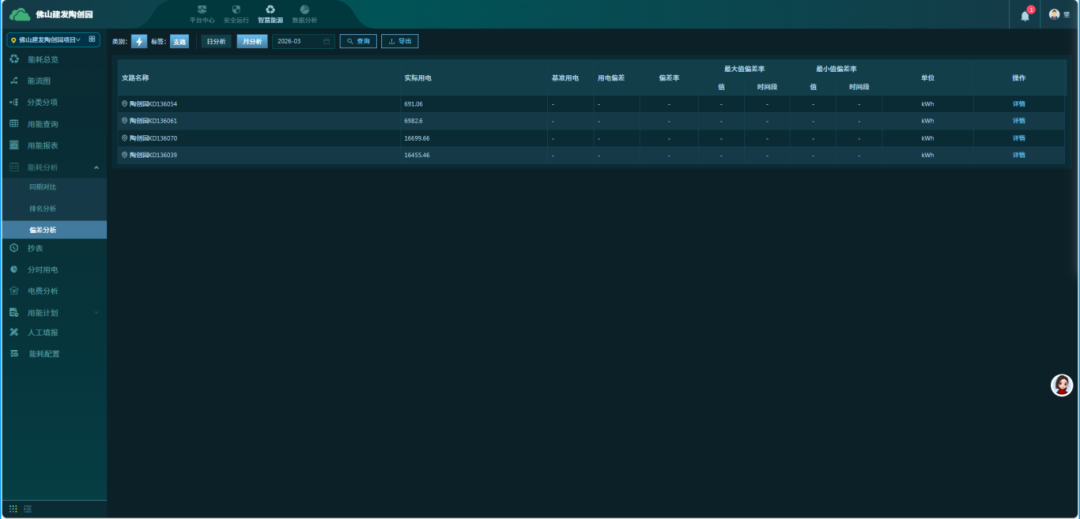The height and width of the screenshot is (519, 1080).
Task: Click the 导出 export button
Action: click(x=399, y=41)
